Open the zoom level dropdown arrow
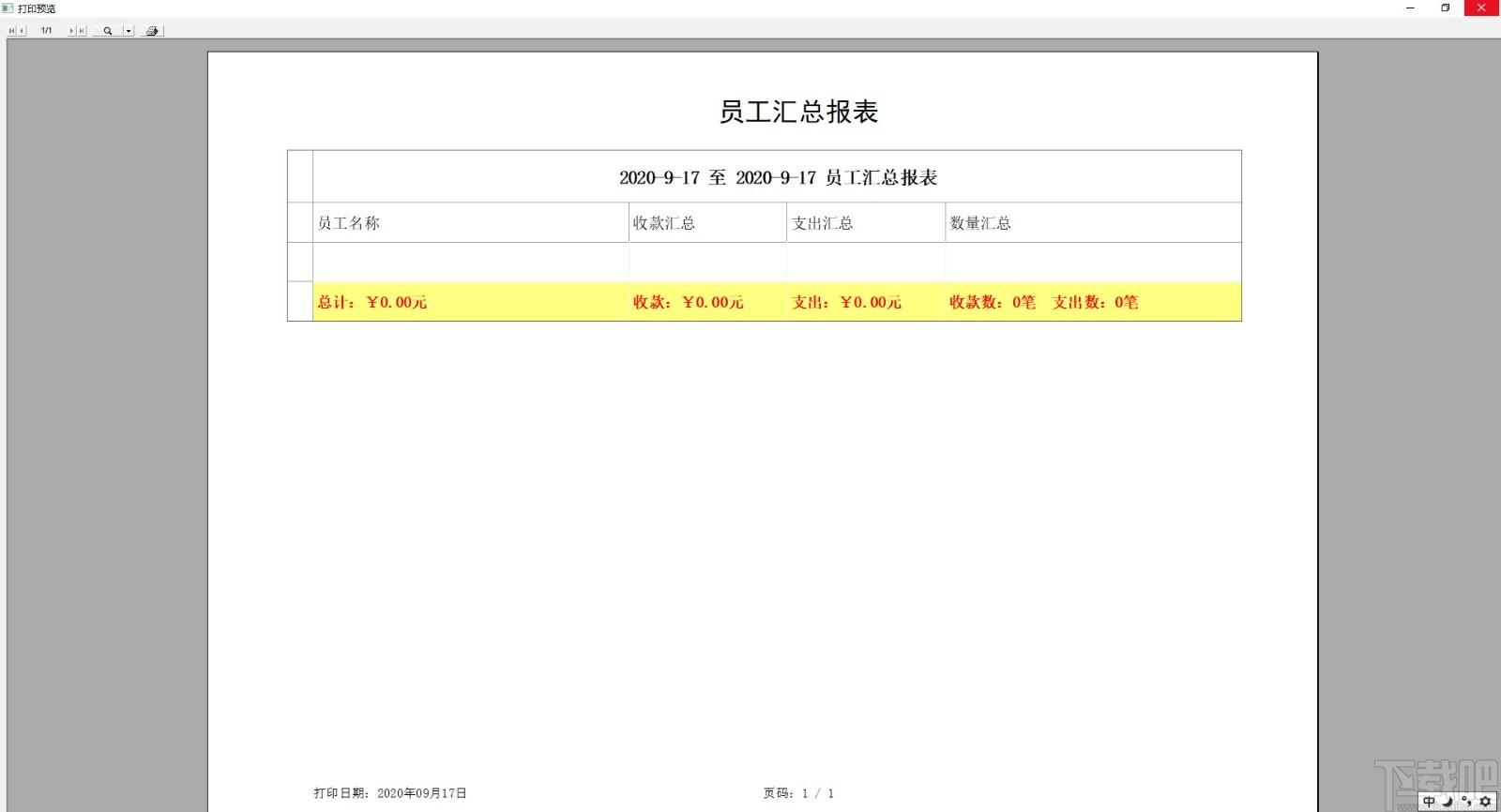This screenshot has height=812, width=1501. (x=129, y=31)
